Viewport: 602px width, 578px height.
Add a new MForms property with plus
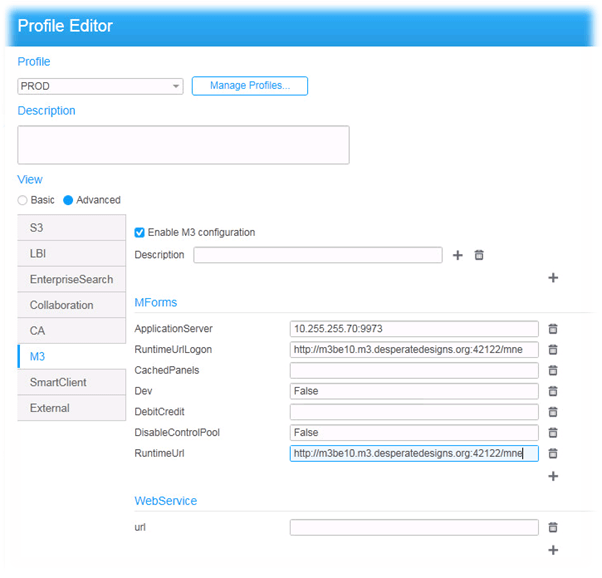click(x=553, y=476)
